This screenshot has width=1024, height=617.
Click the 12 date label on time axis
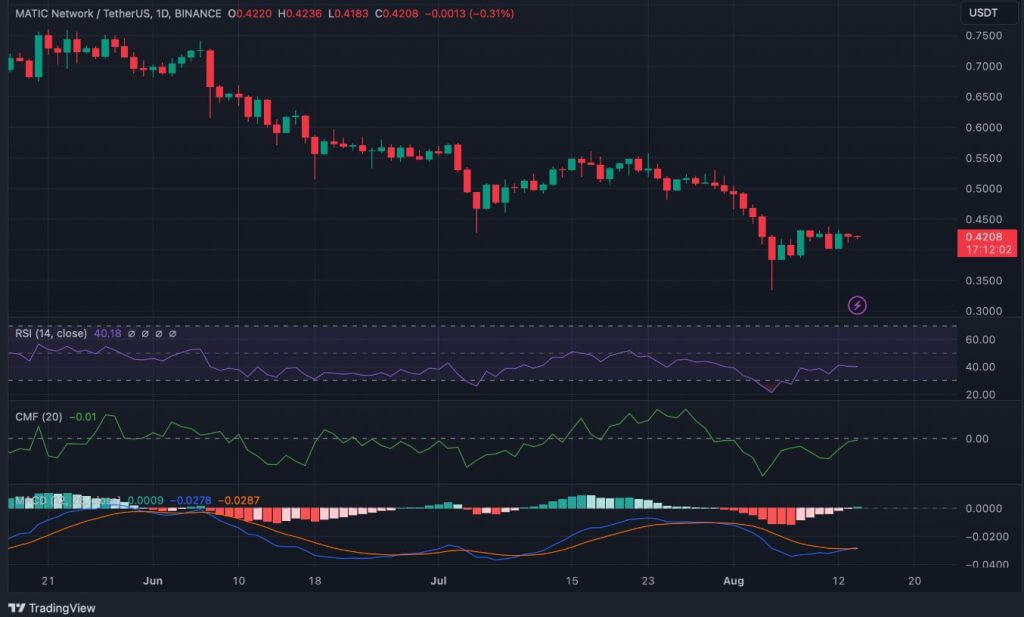pyautogui.click(x=839, y=581)
